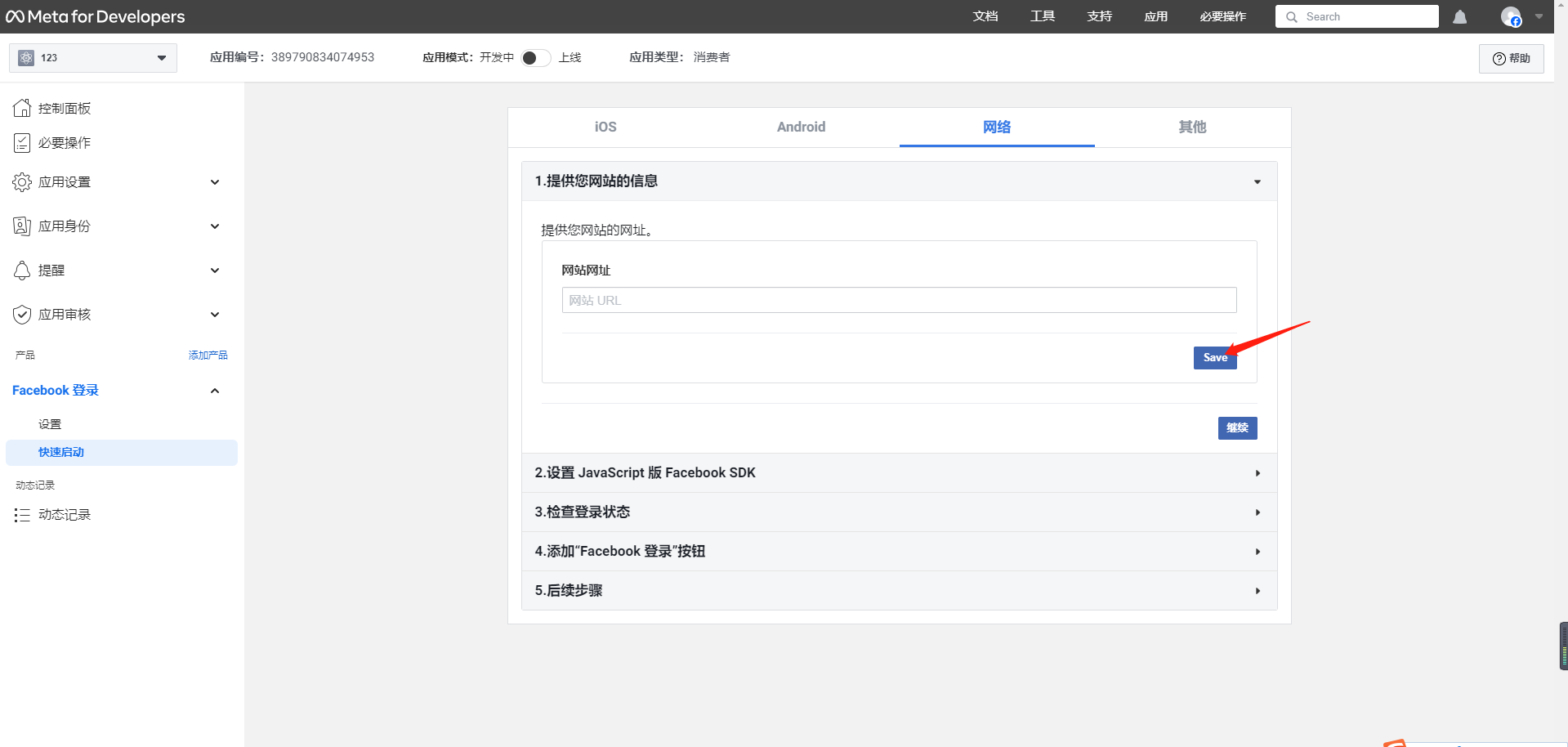This screenshot has height=747, width=1568.
Task: Expand the 应用身份 sidebar section
Action: tap(215, 226)
